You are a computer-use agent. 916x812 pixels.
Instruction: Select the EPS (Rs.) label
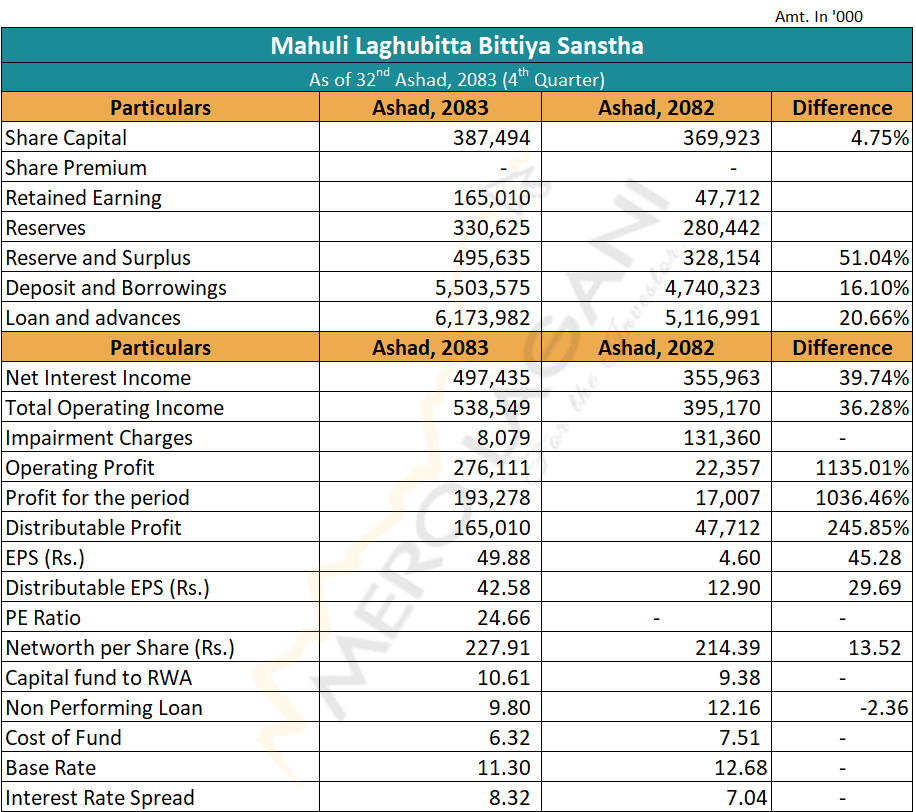45,558
